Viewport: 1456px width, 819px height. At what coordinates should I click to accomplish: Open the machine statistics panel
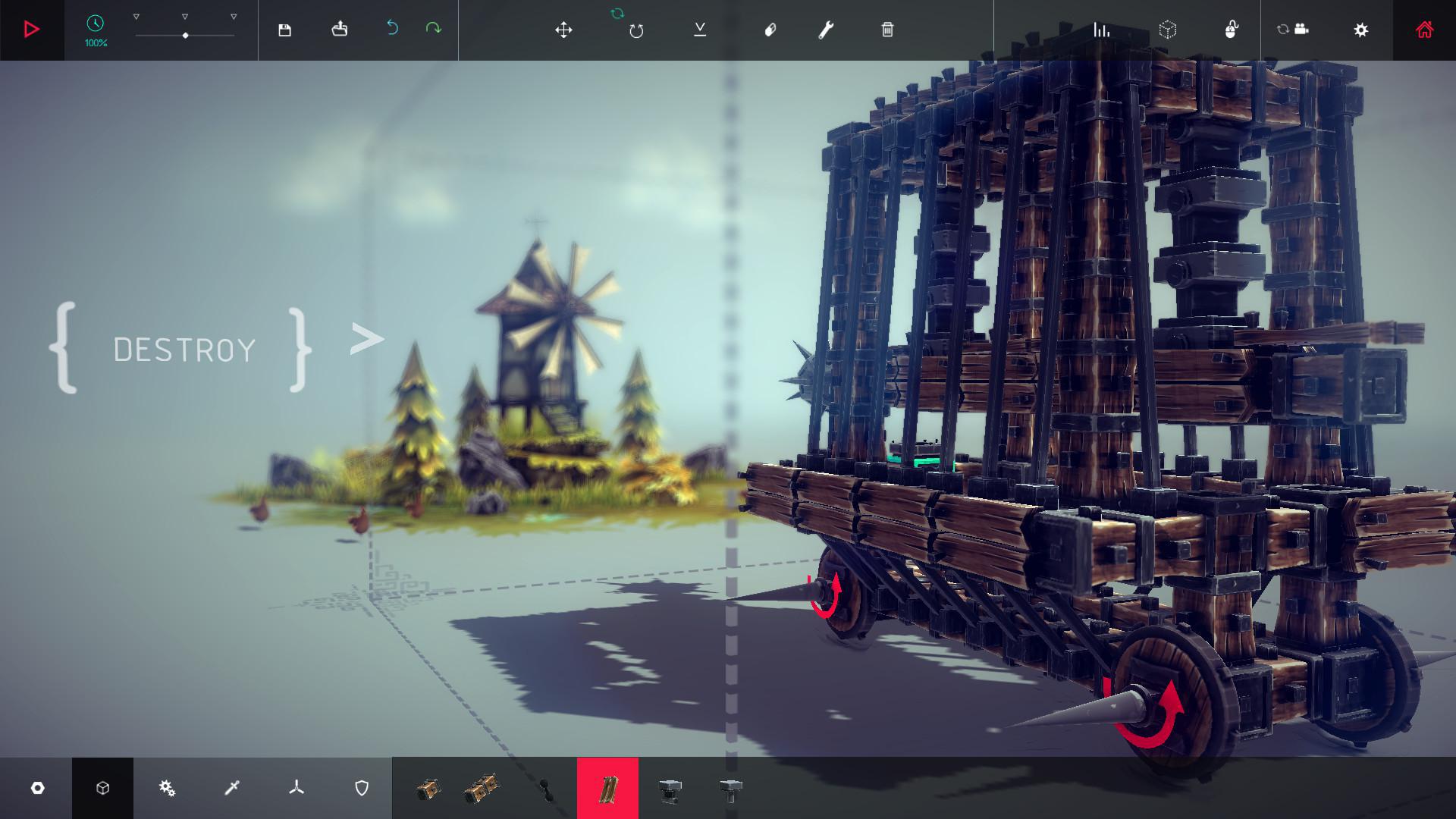1103,30
